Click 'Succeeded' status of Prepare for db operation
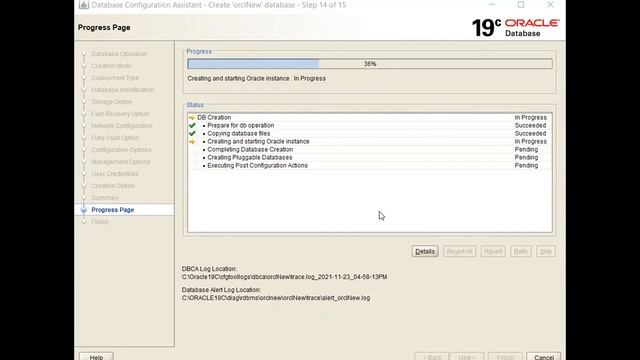 pos(530,125)
